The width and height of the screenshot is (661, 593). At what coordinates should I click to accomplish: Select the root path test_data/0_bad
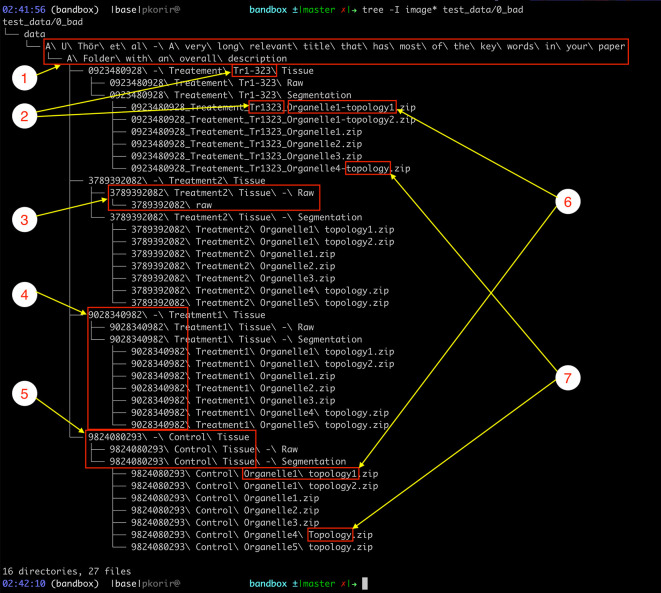pos(43,22)
